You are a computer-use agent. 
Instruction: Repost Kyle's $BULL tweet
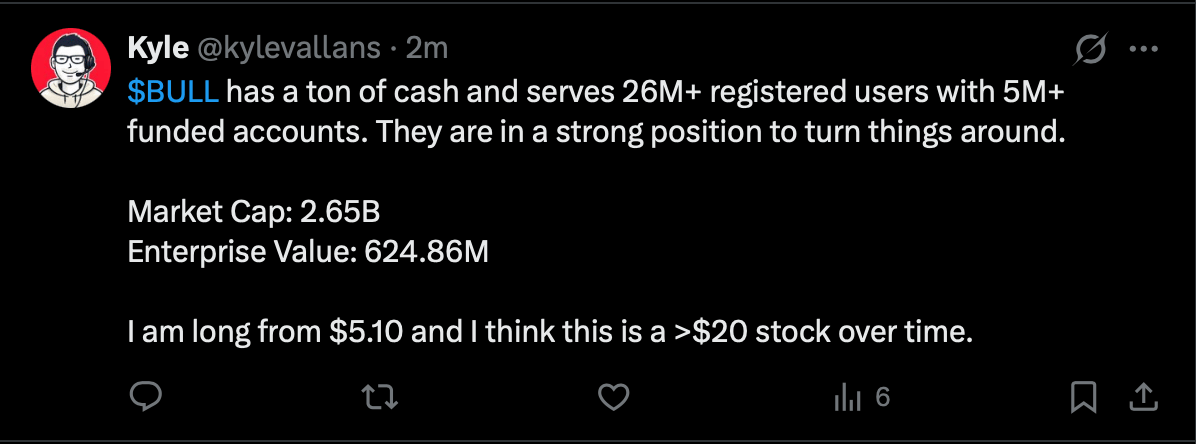tap(380, 397)
